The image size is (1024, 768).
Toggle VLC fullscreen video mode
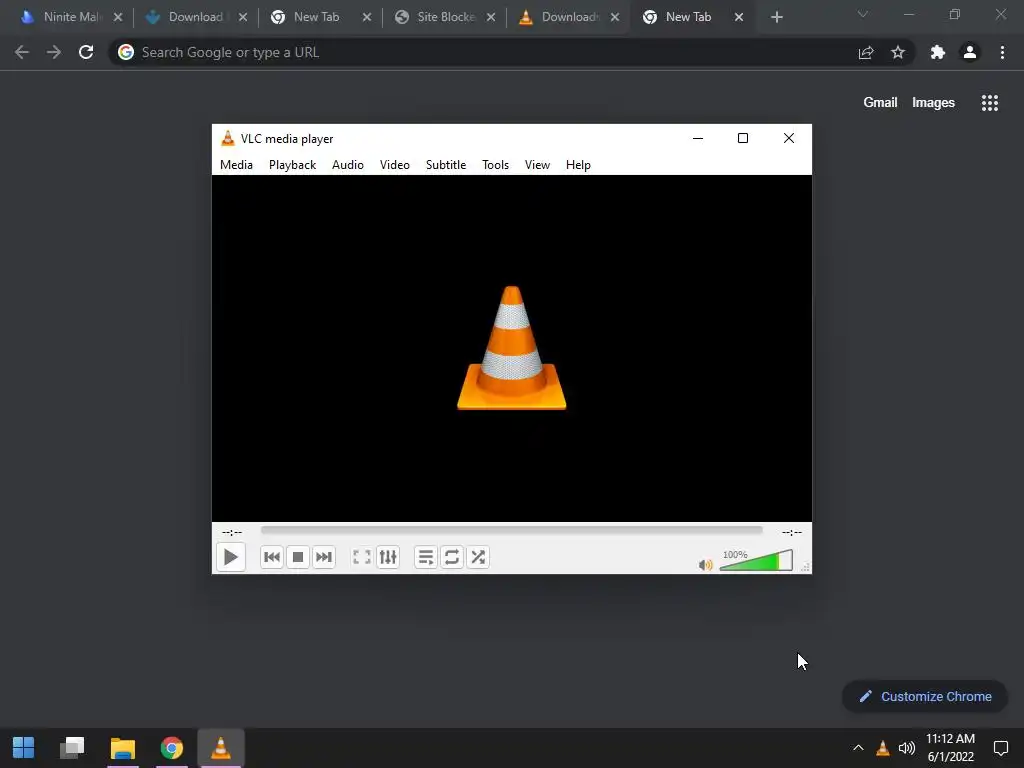[x=362, y=557]
